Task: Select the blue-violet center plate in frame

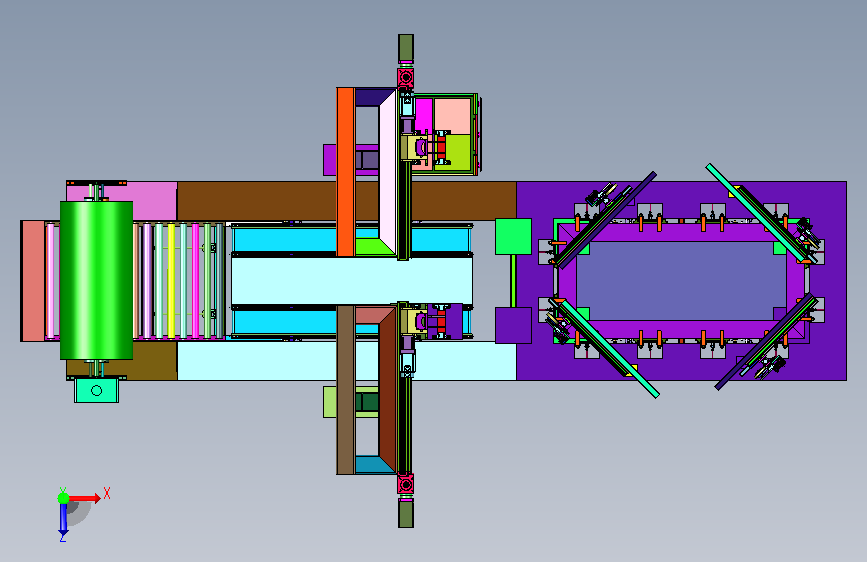Action: click(681, 280)
